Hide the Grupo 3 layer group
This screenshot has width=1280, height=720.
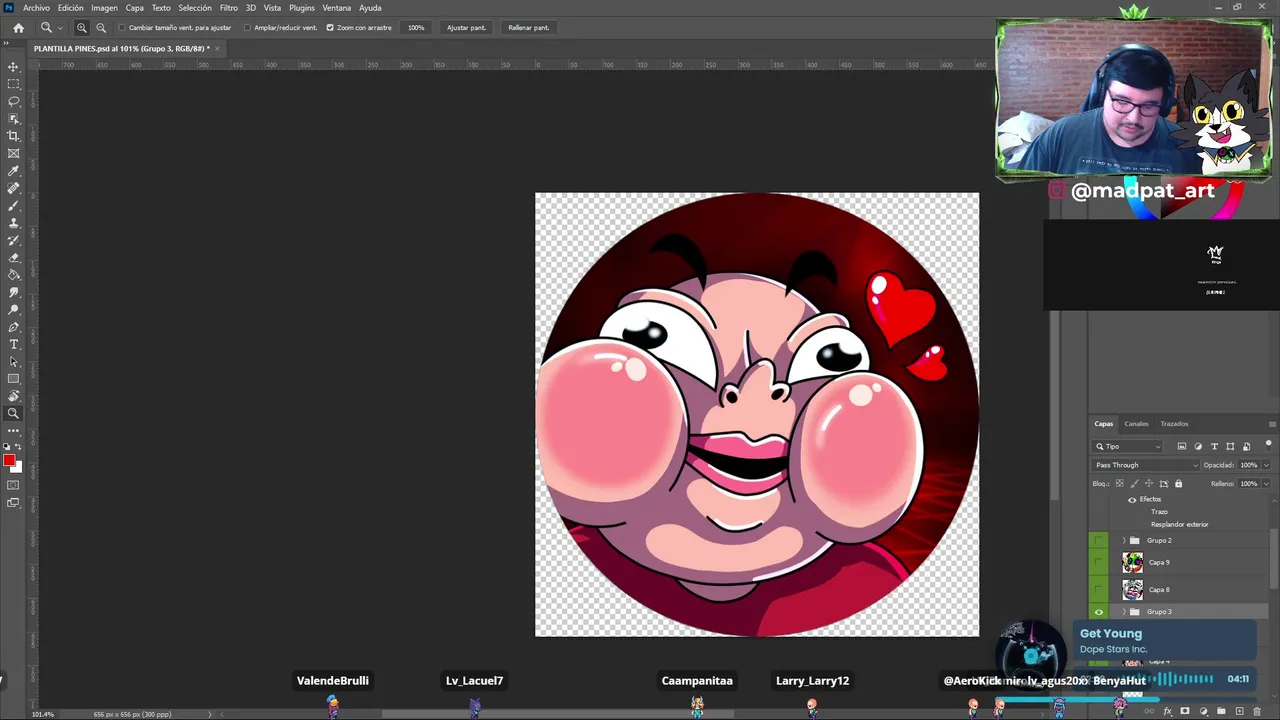pyautogui.click(x=1099, y=612)
